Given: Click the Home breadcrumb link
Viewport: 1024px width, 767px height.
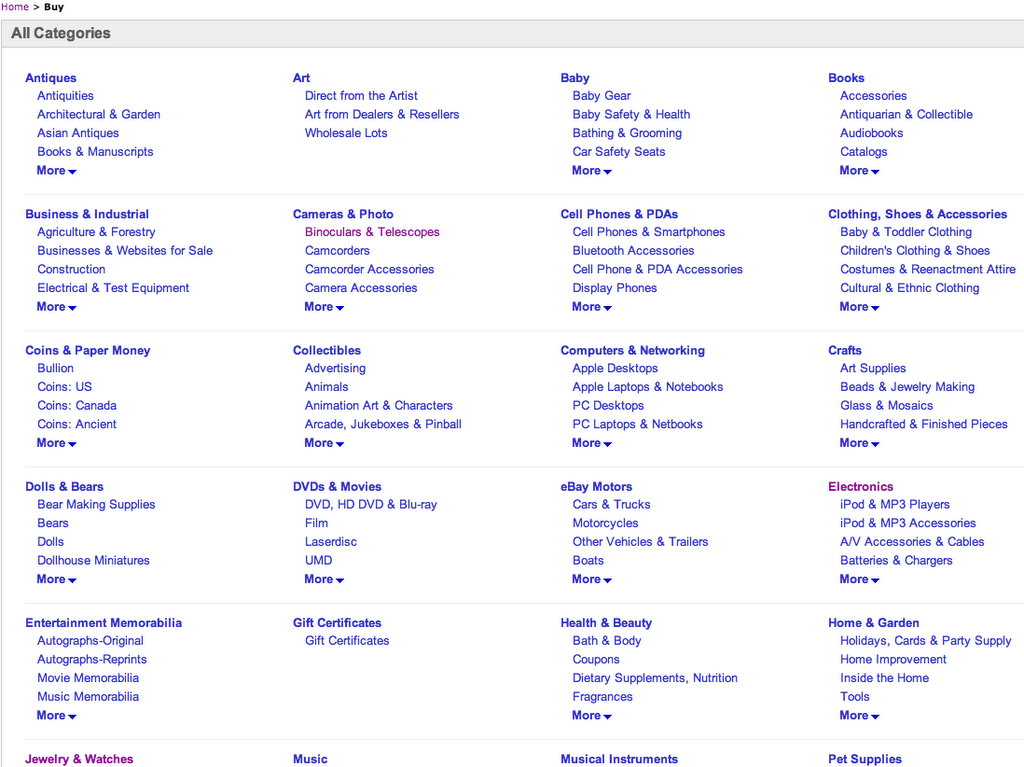Looking at the screenshot, I should (15, 7).
